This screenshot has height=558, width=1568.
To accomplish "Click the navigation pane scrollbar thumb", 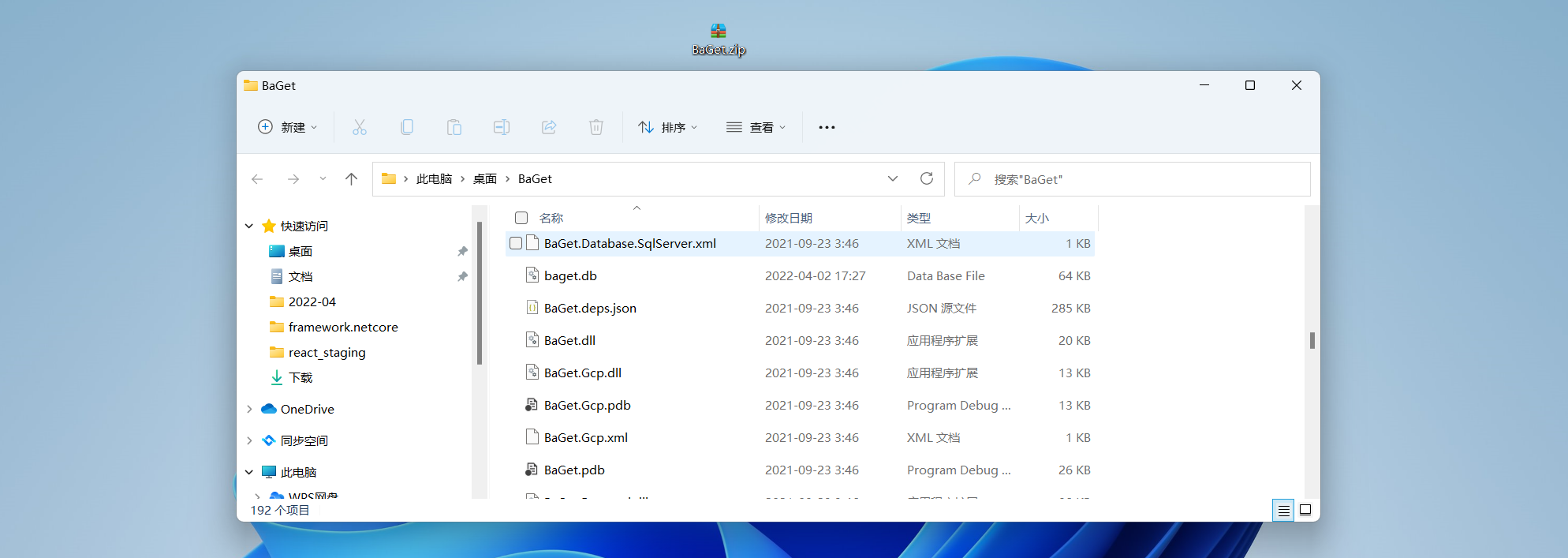I will [x=480, y=294].
